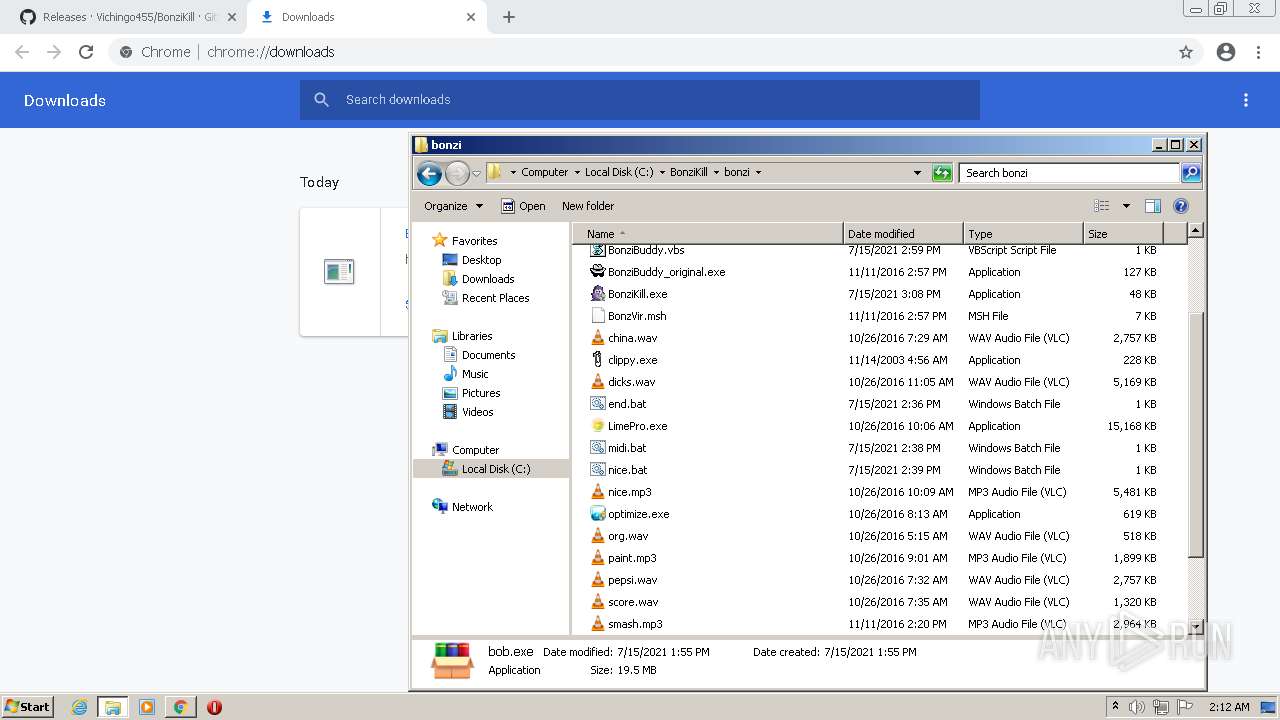This screenshot has width=1280, height=720.
Task: Select clippy.exe file icon
Action: (598, 360)
